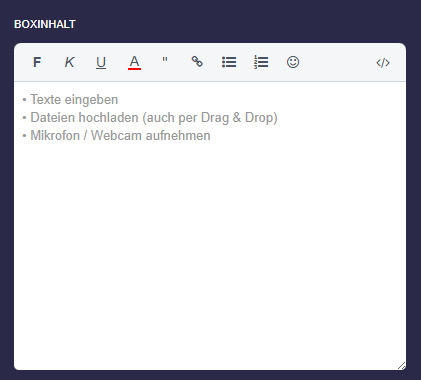Apply italic using the K button
Image resolution: width=421 pixels, height=380 pixels.
click(x=69, y=62)
